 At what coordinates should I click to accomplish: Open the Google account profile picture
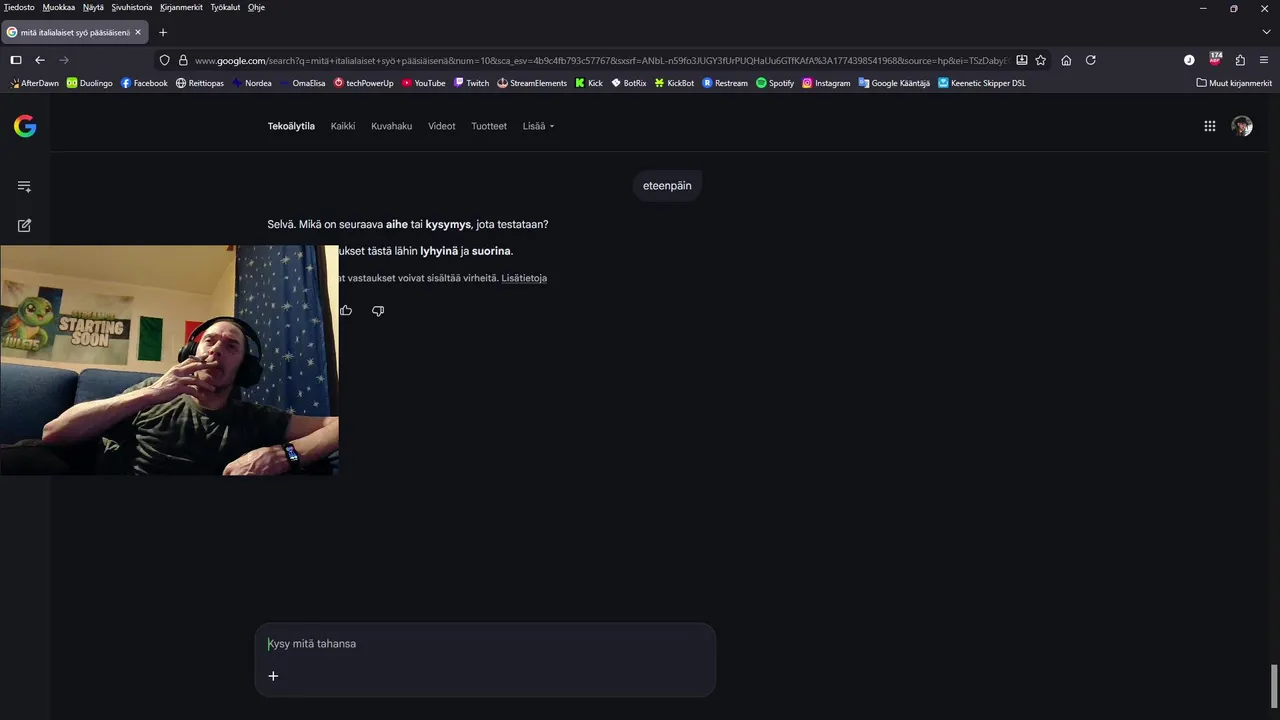1242,126
